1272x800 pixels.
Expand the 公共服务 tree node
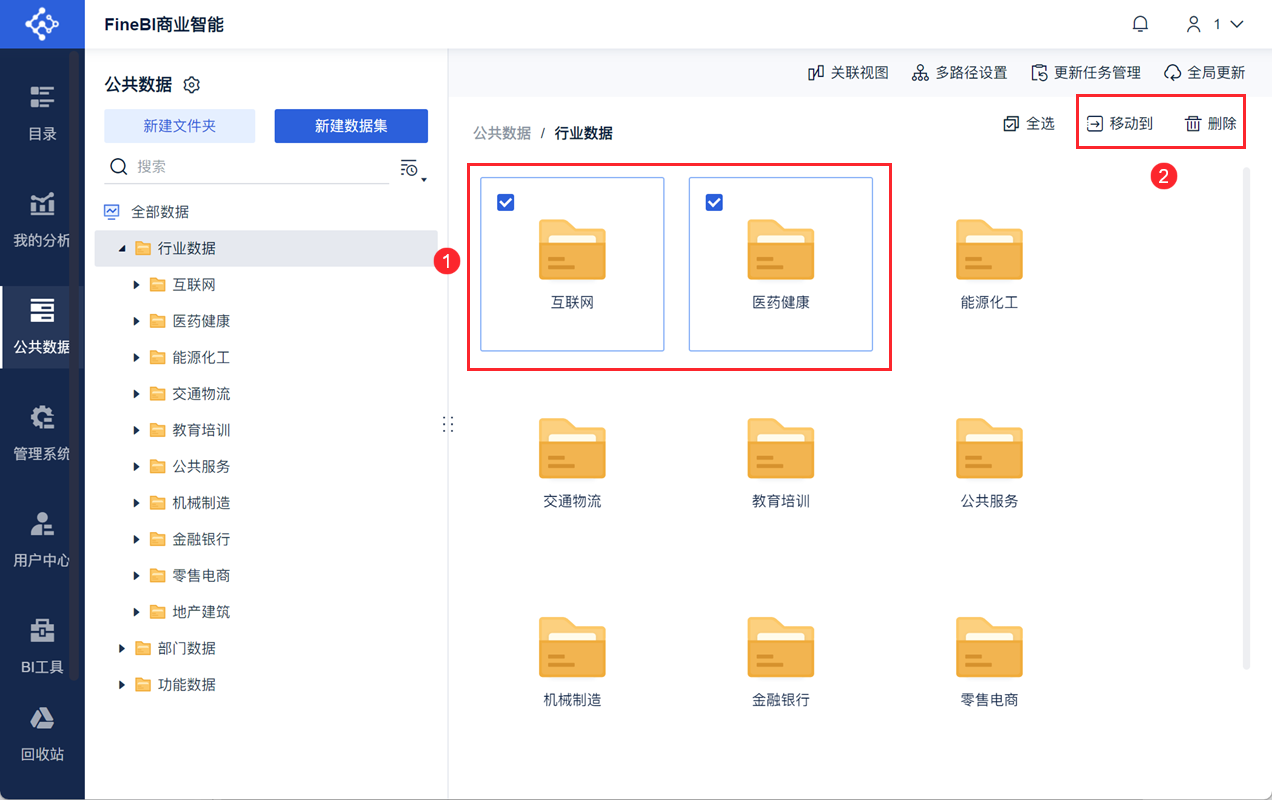pyautogui.click(x=137, y=466)
